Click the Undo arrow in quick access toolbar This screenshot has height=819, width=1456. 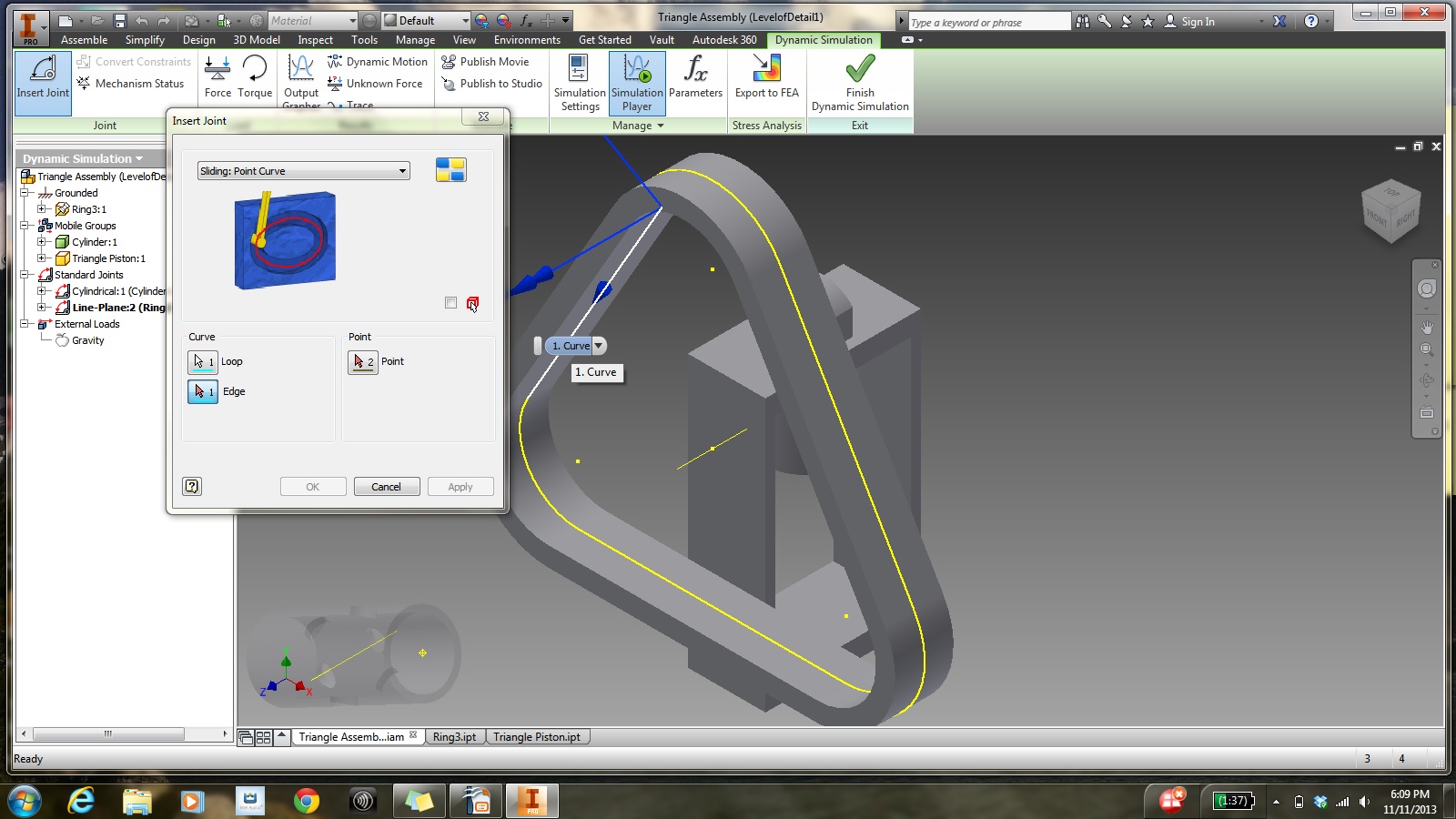pos(142,21)
